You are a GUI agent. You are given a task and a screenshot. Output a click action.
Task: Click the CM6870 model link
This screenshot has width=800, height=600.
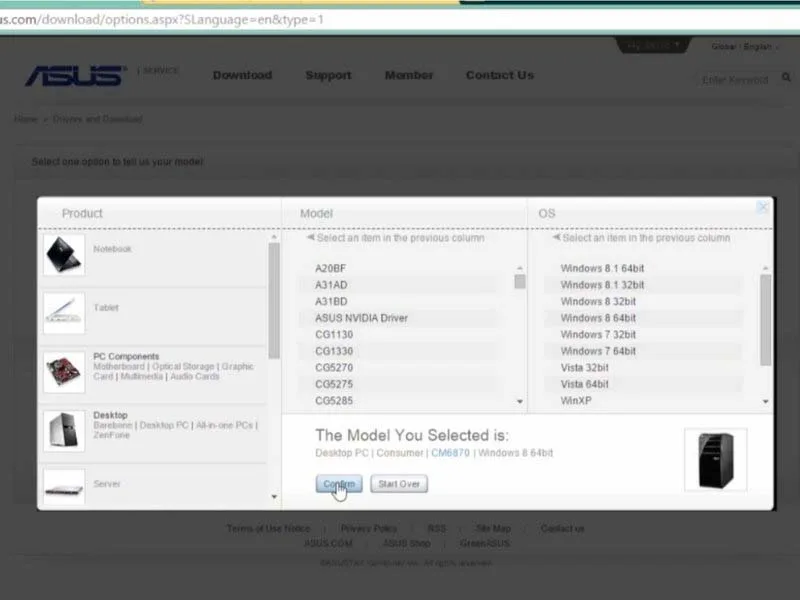pyautogui.click(x=450, y=453)
